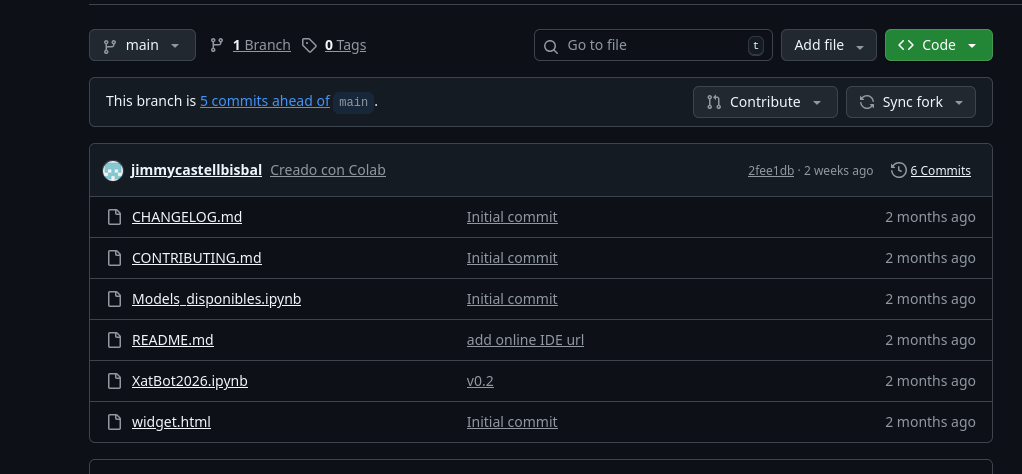The image size is (1022, 474).
Task: View the 6 Commits history link
Action: (940, 171)
